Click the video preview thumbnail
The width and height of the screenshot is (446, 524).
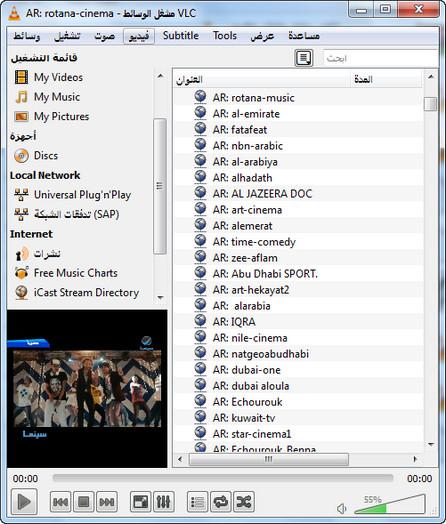[x=87, y=389]
